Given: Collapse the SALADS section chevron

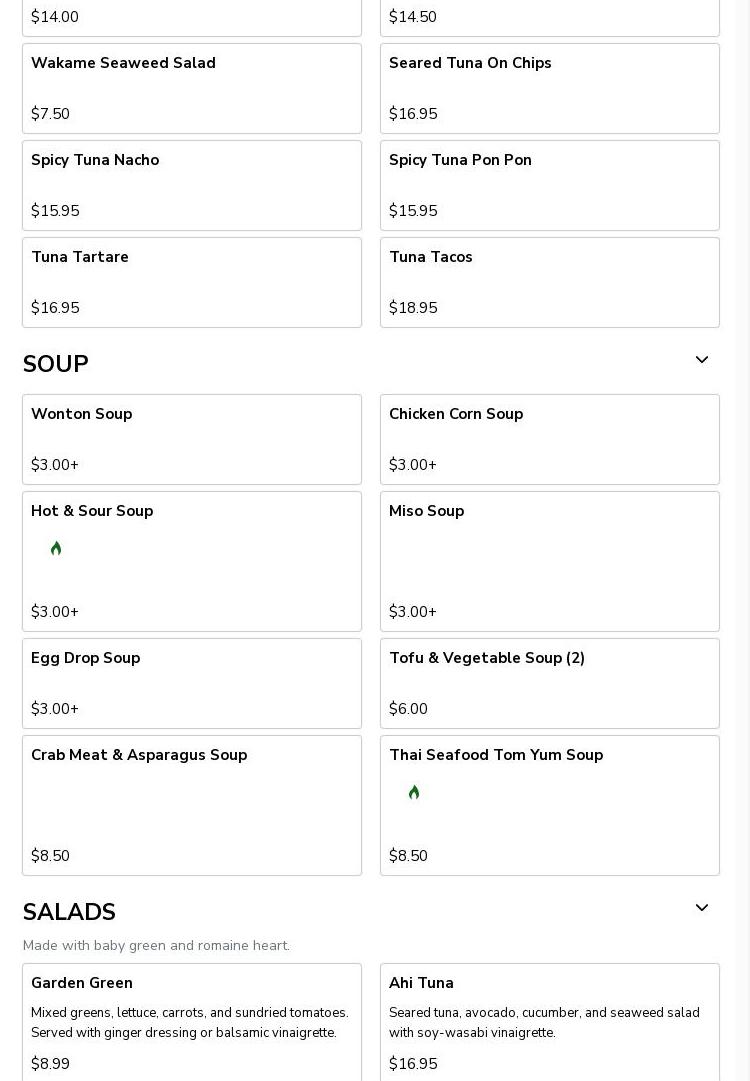Looking at the screenshot, I should (702, 908).
